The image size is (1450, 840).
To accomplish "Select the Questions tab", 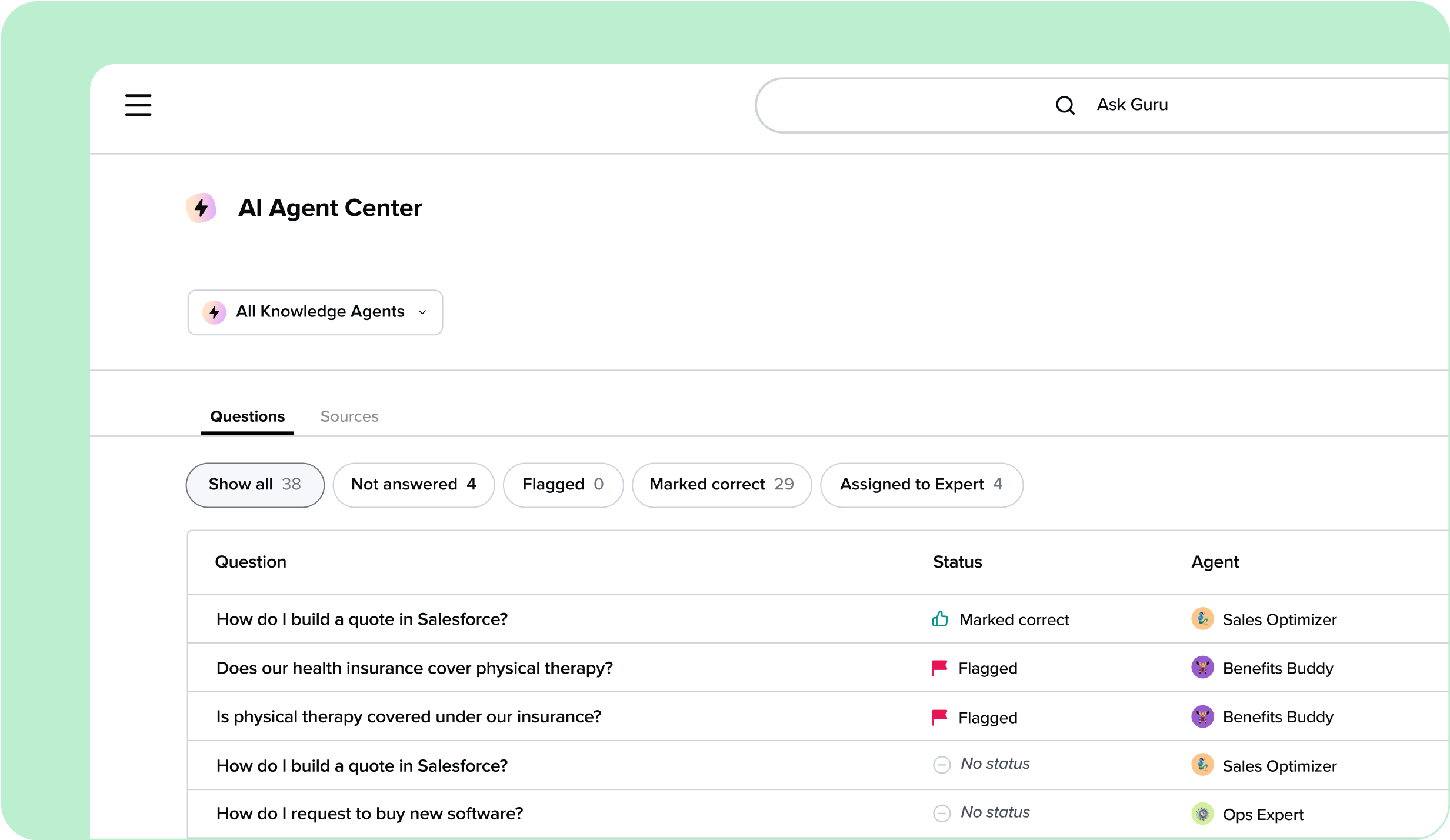I will point(247,416).
